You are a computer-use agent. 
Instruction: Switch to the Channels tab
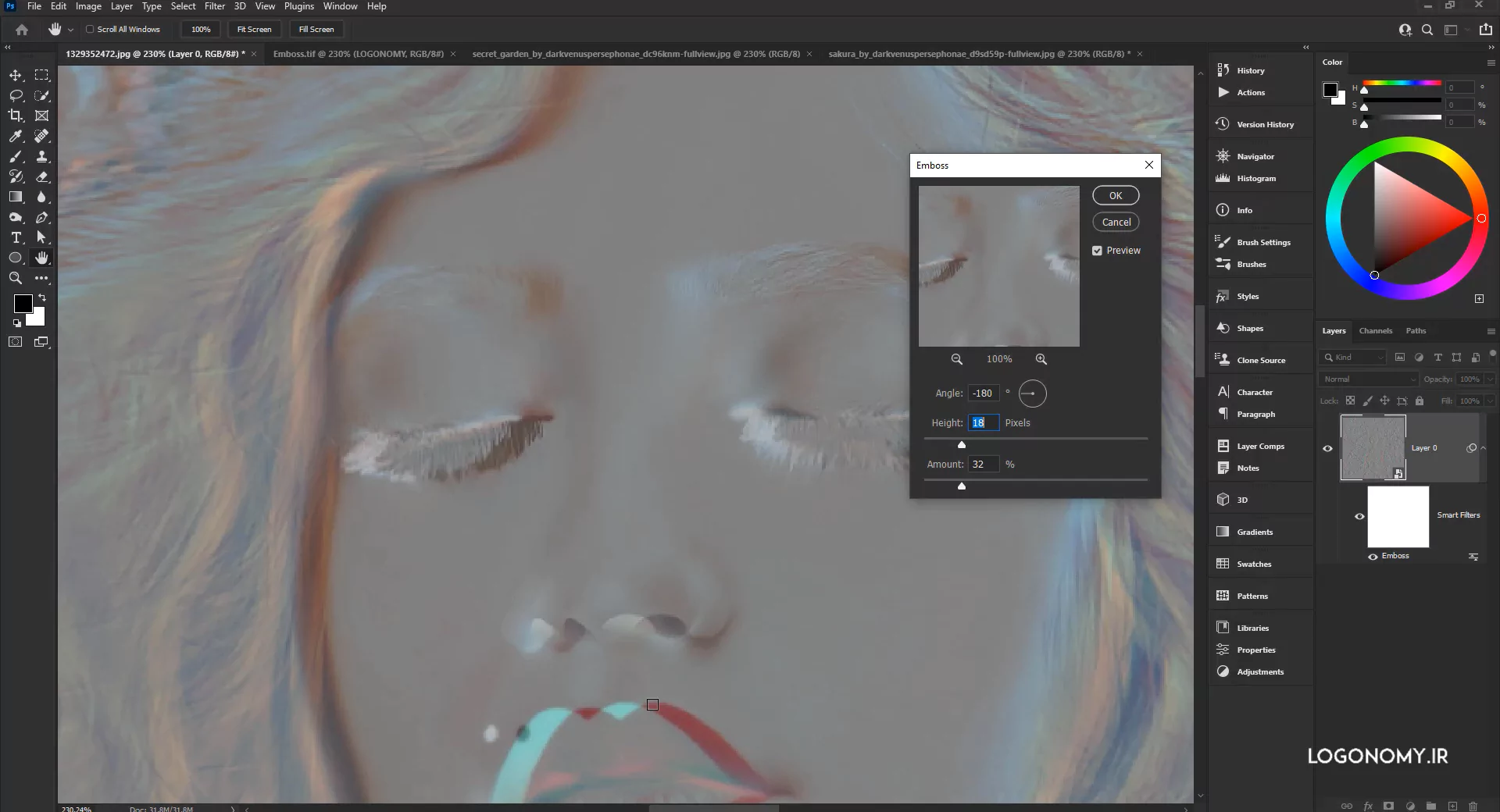(x=1376, y=331)
